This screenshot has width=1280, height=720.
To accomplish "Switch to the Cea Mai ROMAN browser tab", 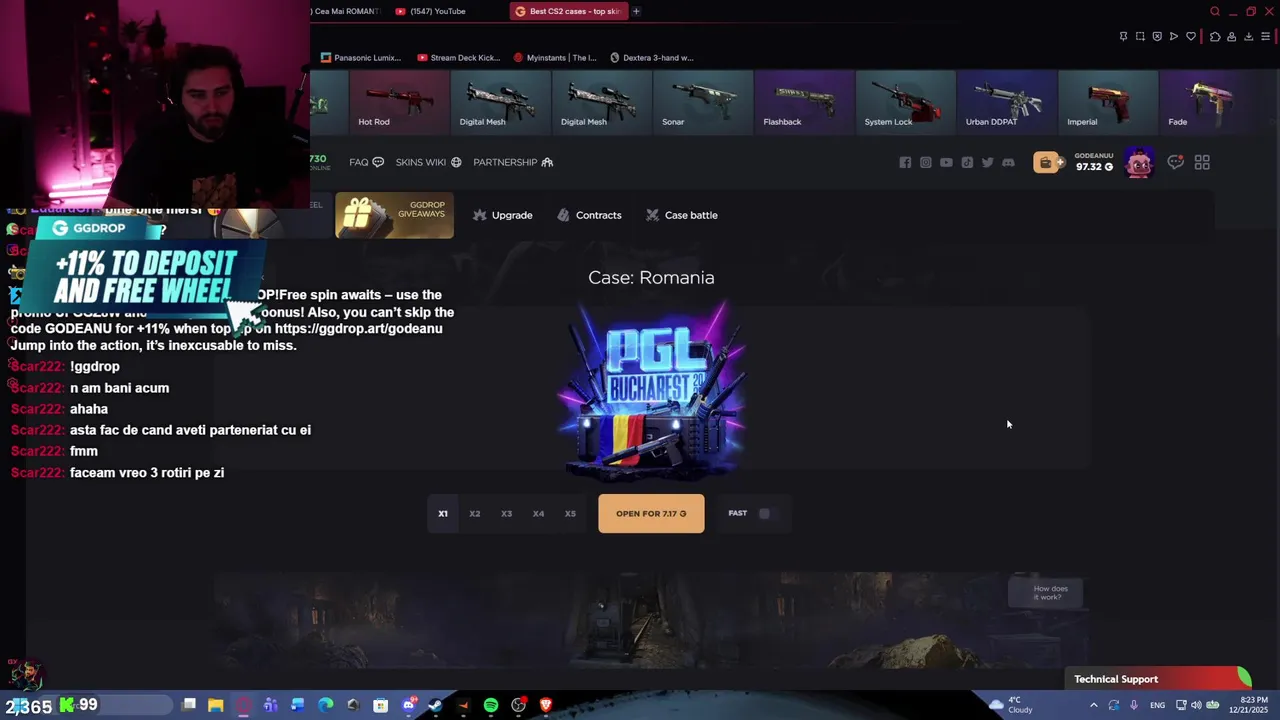I will coord(346,11).
